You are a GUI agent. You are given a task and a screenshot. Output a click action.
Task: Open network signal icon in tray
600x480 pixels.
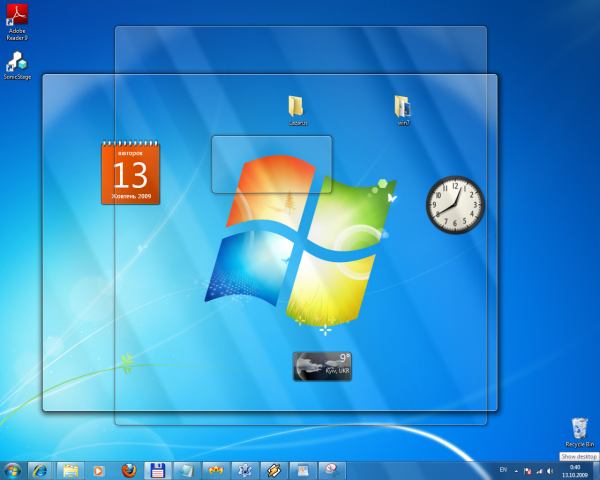pyautogui.click(x=539, y=471)
